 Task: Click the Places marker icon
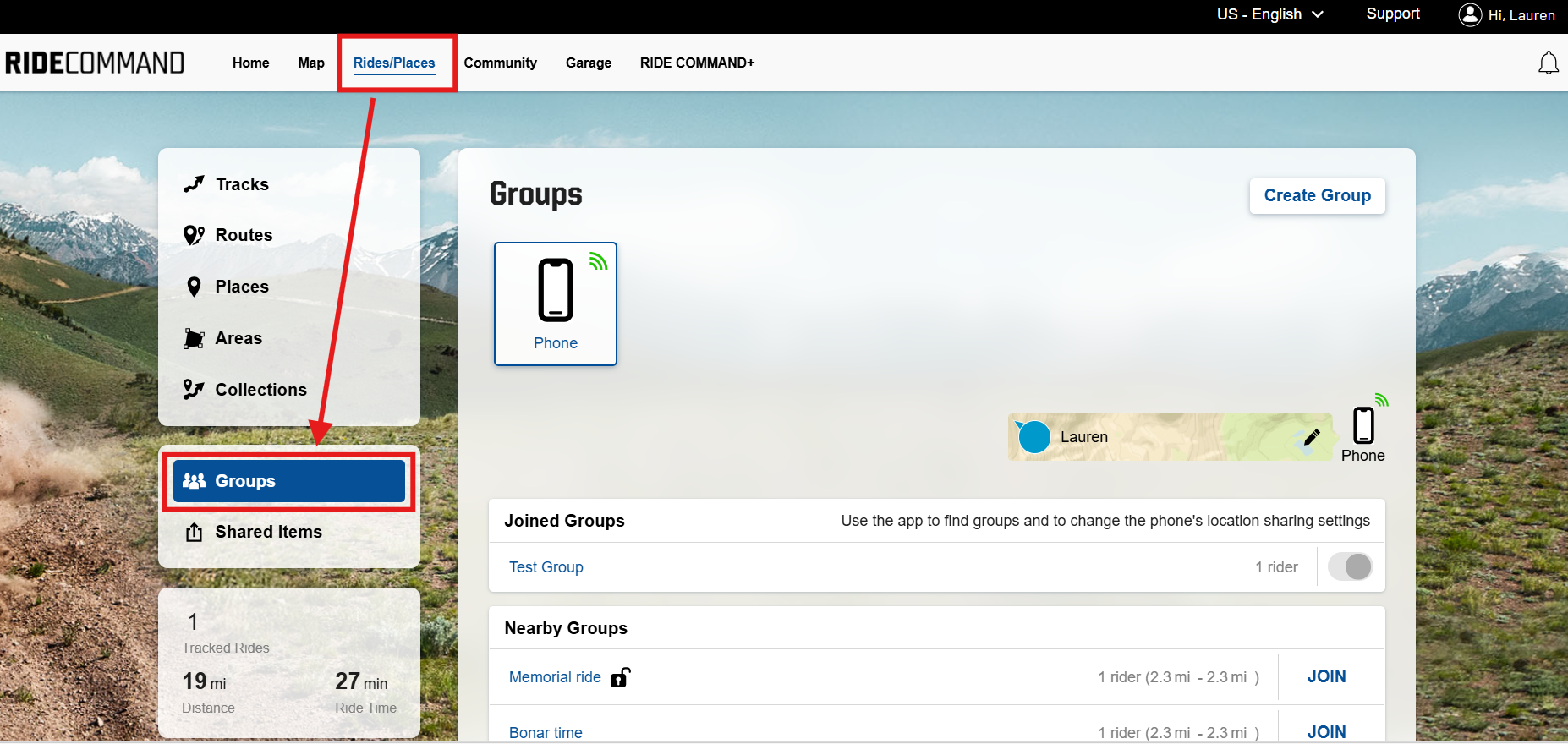click(x=194, y=287)
